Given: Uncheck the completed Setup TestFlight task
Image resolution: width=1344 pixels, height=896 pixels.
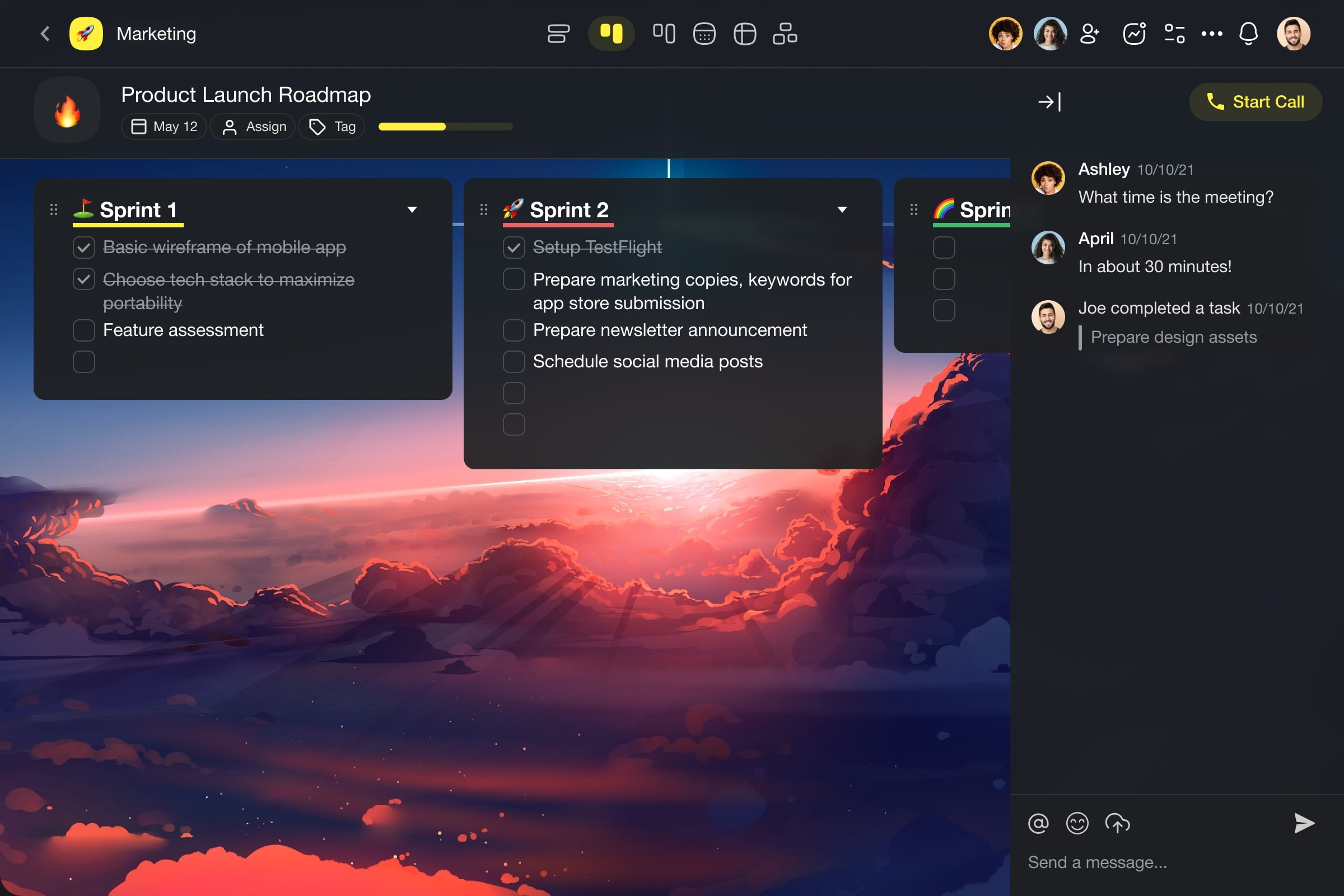Looking at the screenshot, I should pos(514,248).
